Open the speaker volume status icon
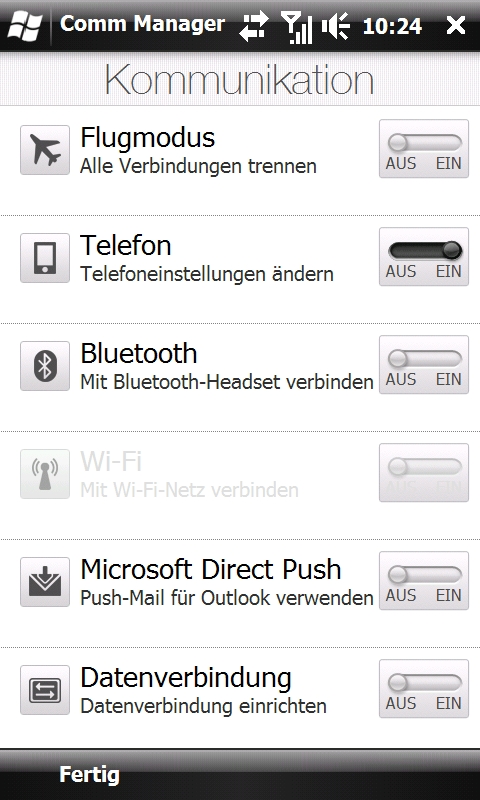The width and height of the screenshot is (480, 800). pyautogui.click(x=335, y=26)
